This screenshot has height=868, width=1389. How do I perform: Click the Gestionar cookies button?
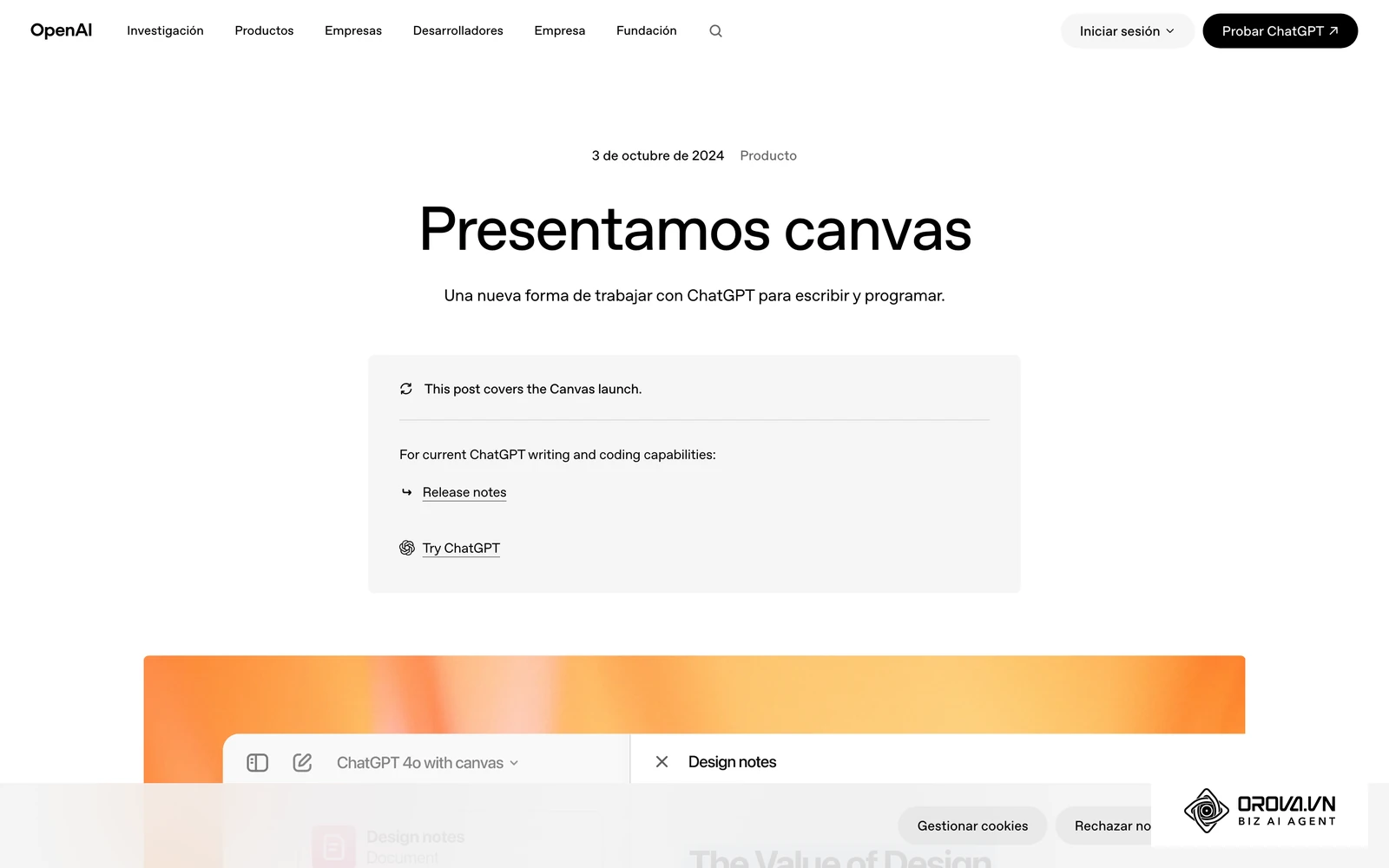[x=972, y=825]
